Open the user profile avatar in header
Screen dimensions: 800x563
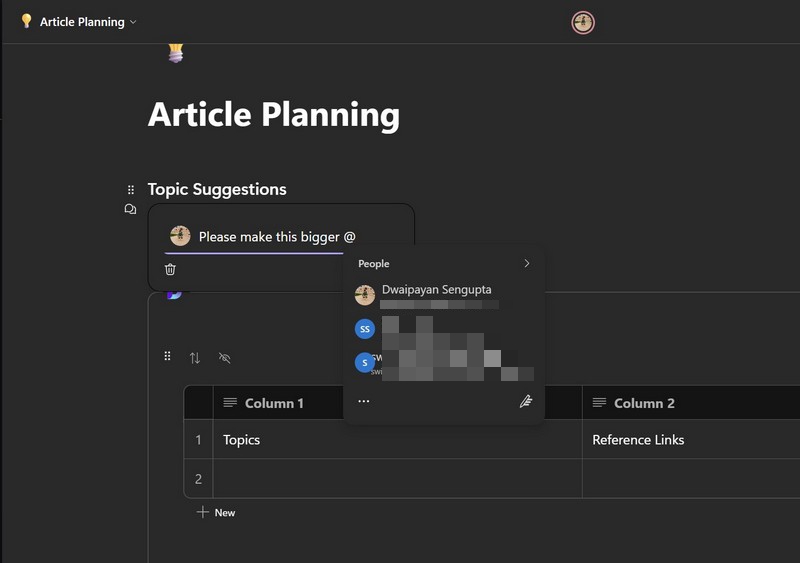coord(583,22)
